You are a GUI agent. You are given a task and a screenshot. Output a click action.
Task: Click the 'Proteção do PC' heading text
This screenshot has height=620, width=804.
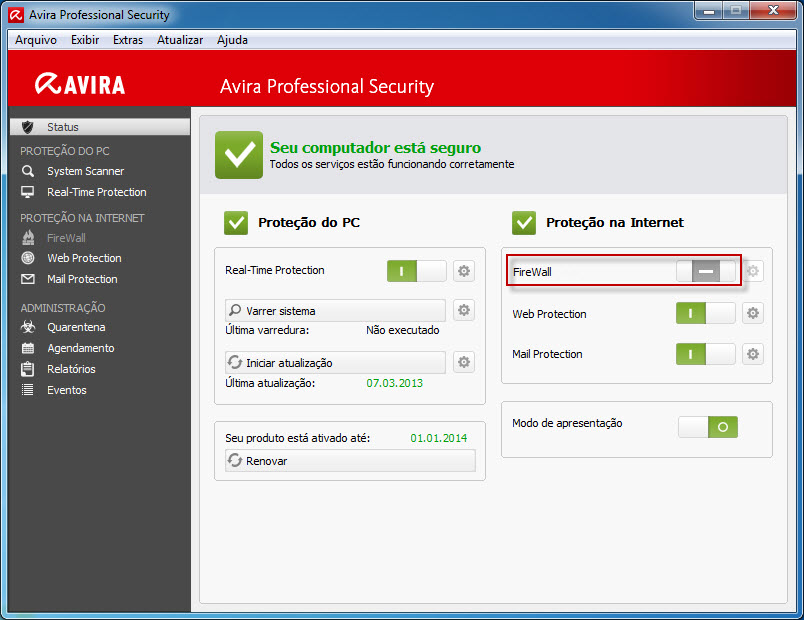click(309, 223)
